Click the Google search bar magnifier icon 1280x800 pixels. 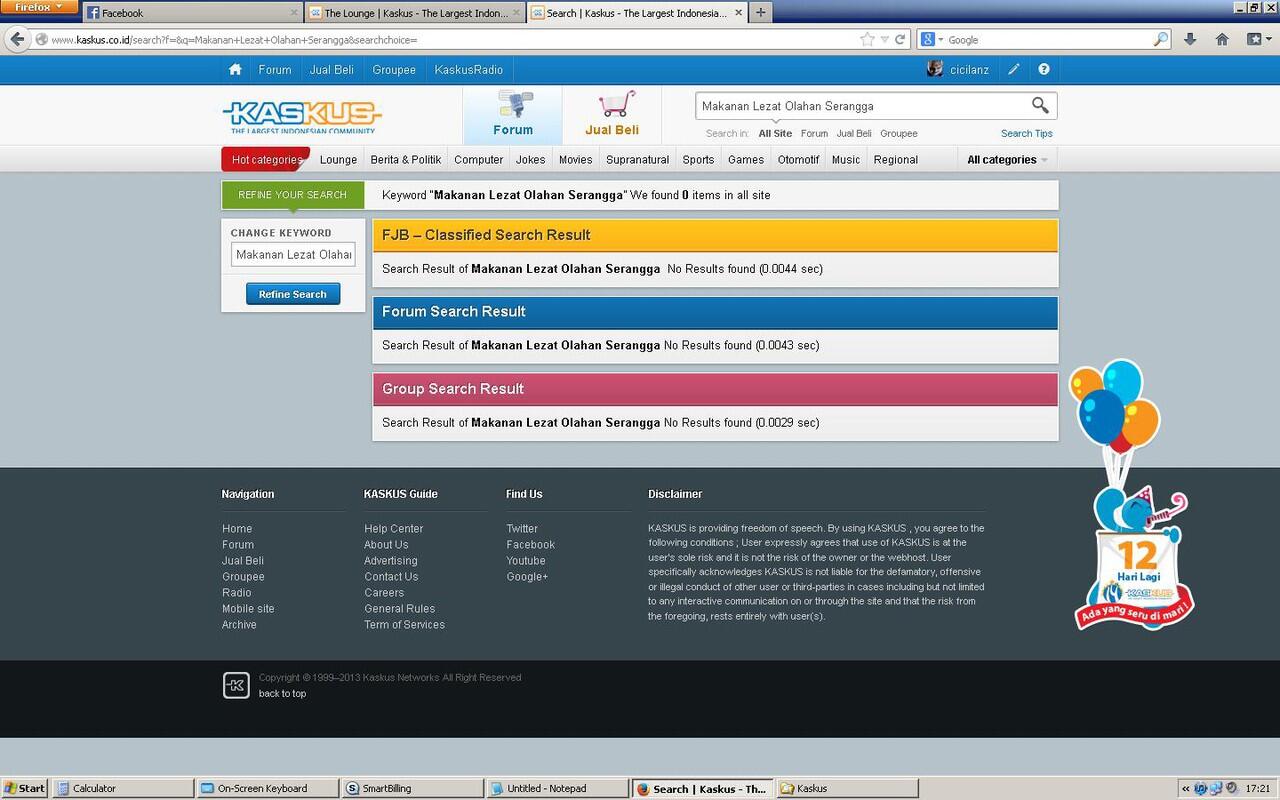(x=1160, y=40)
